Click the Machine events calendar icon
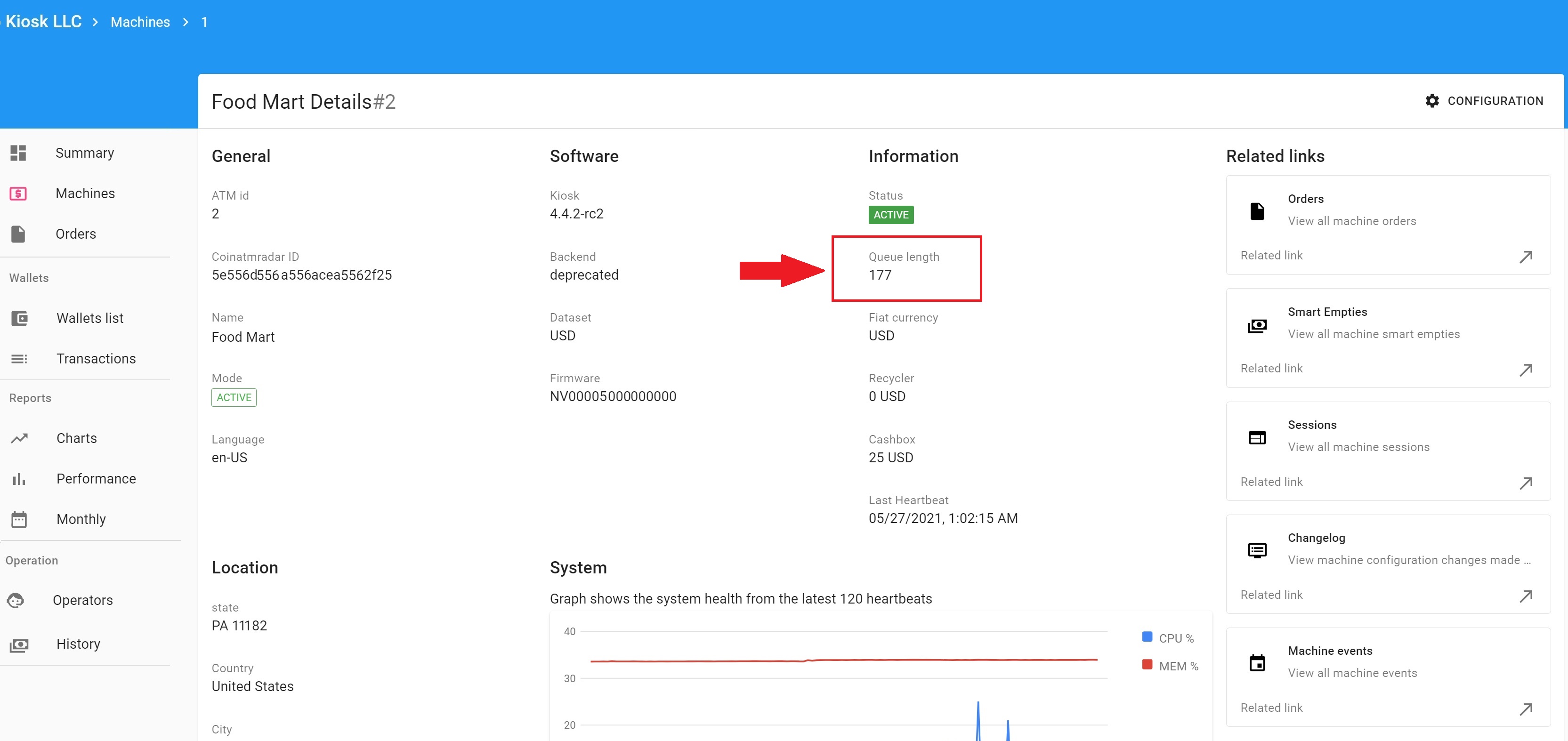 1257,662
